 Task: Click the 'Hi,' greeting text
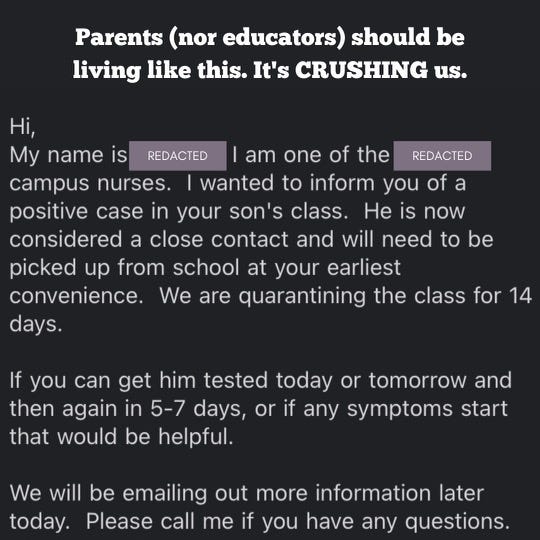coord(22,127)
